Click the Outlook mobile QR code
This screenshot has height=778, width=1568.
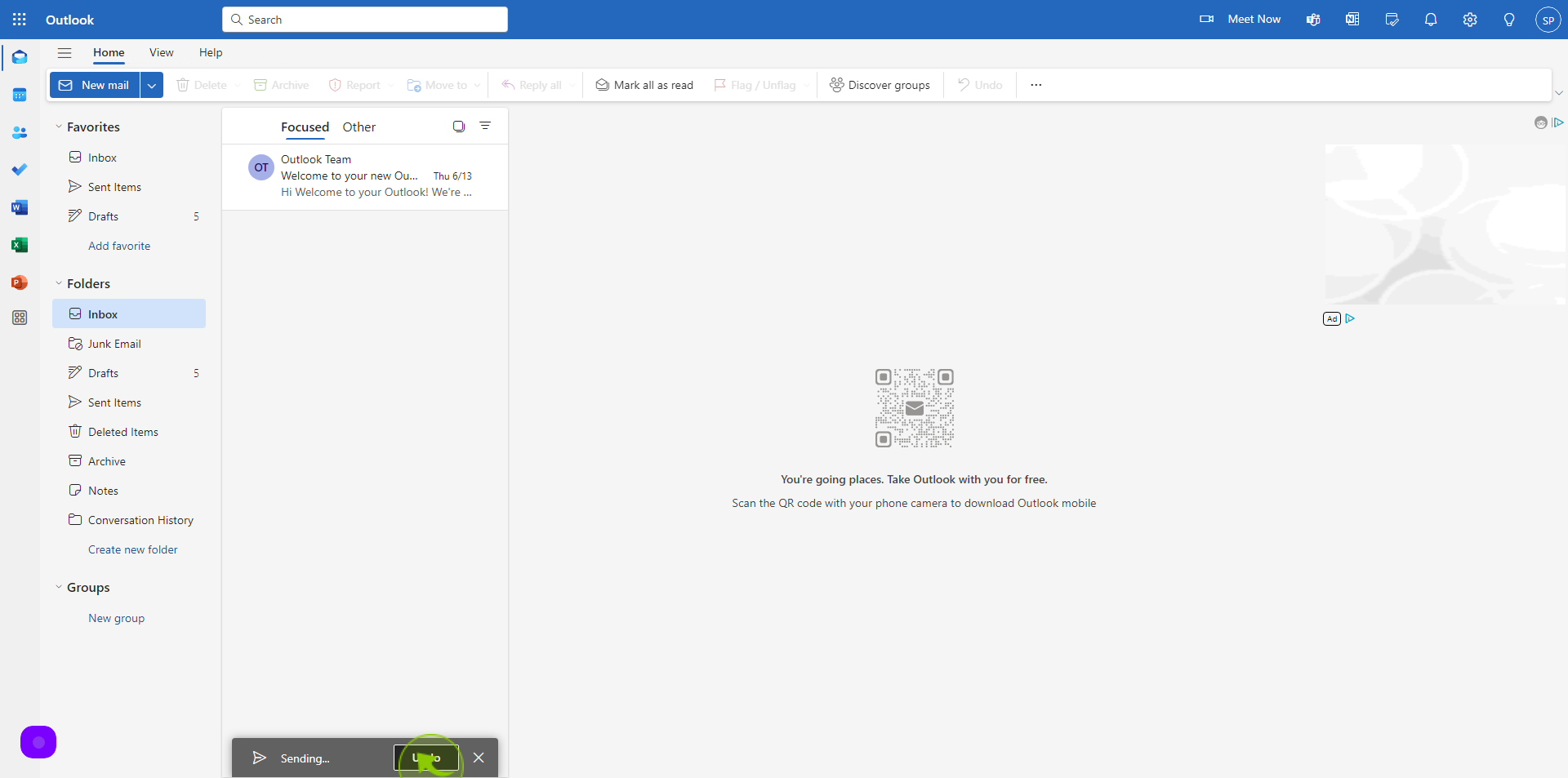point(915,408)
